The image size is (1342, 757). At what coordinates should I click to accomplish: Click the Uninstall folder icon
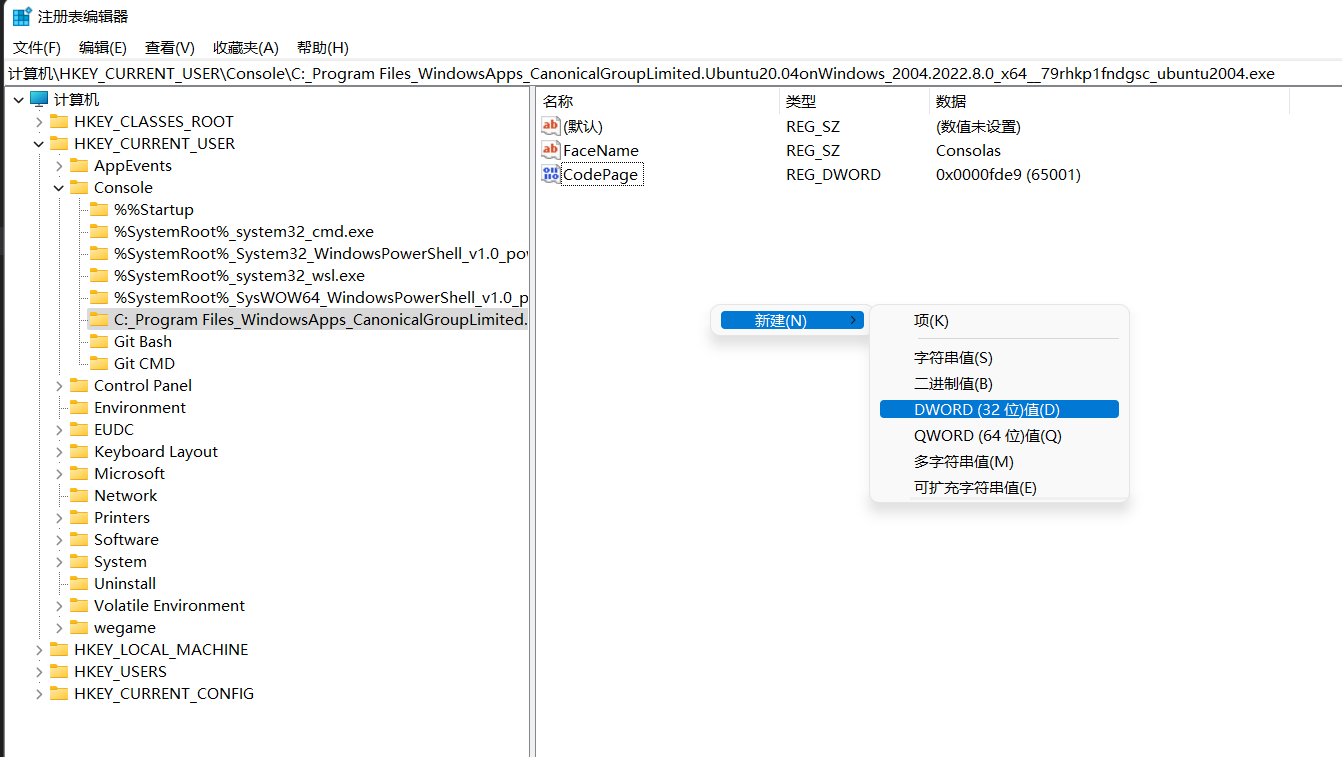[79, 583]
